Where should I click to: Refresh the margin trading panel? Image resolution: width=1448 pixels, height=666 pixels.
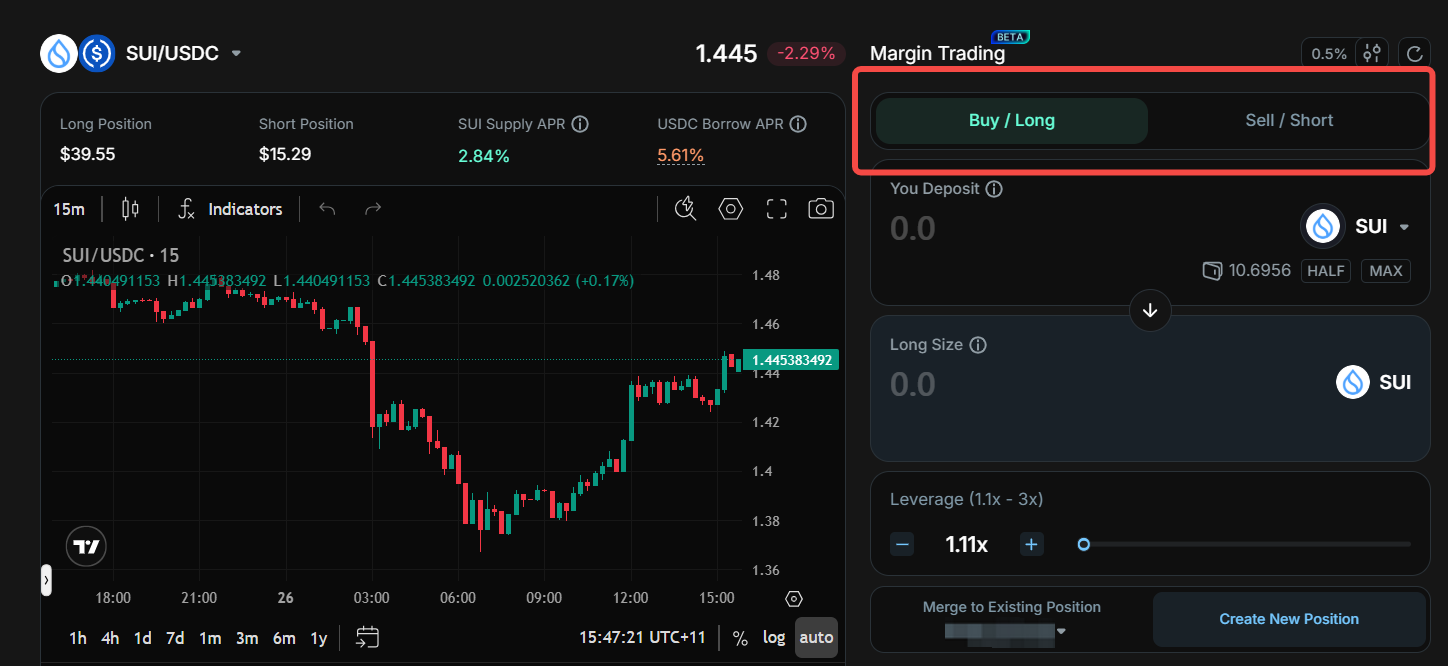point(1414,54)
